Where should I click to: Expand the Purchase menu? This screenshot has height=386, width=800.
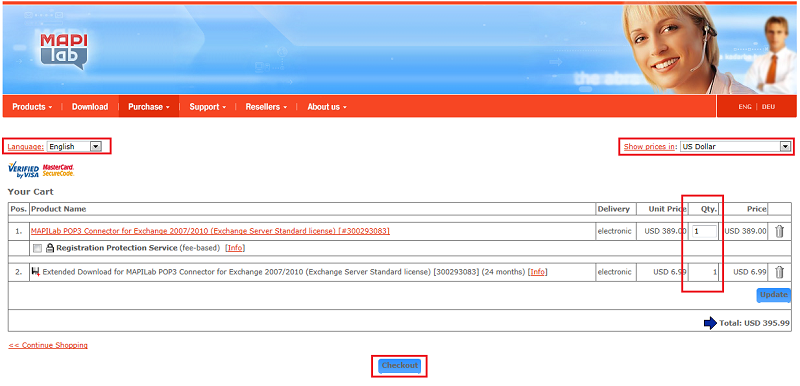click(149, 107)
